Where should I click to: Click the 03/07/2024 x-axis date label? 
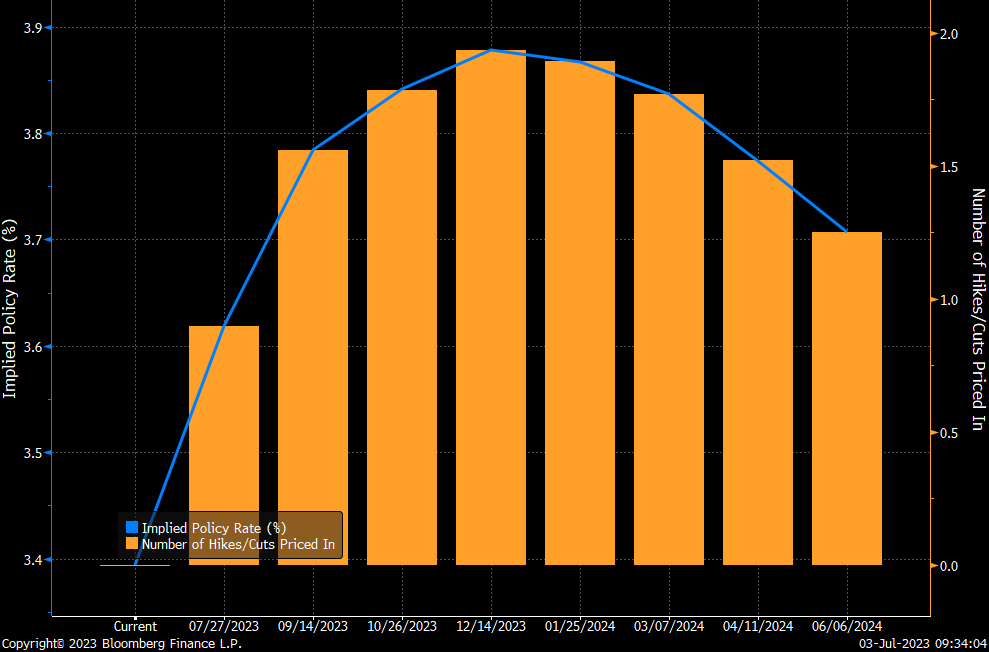pyautogui.click(x=669, y=627)
